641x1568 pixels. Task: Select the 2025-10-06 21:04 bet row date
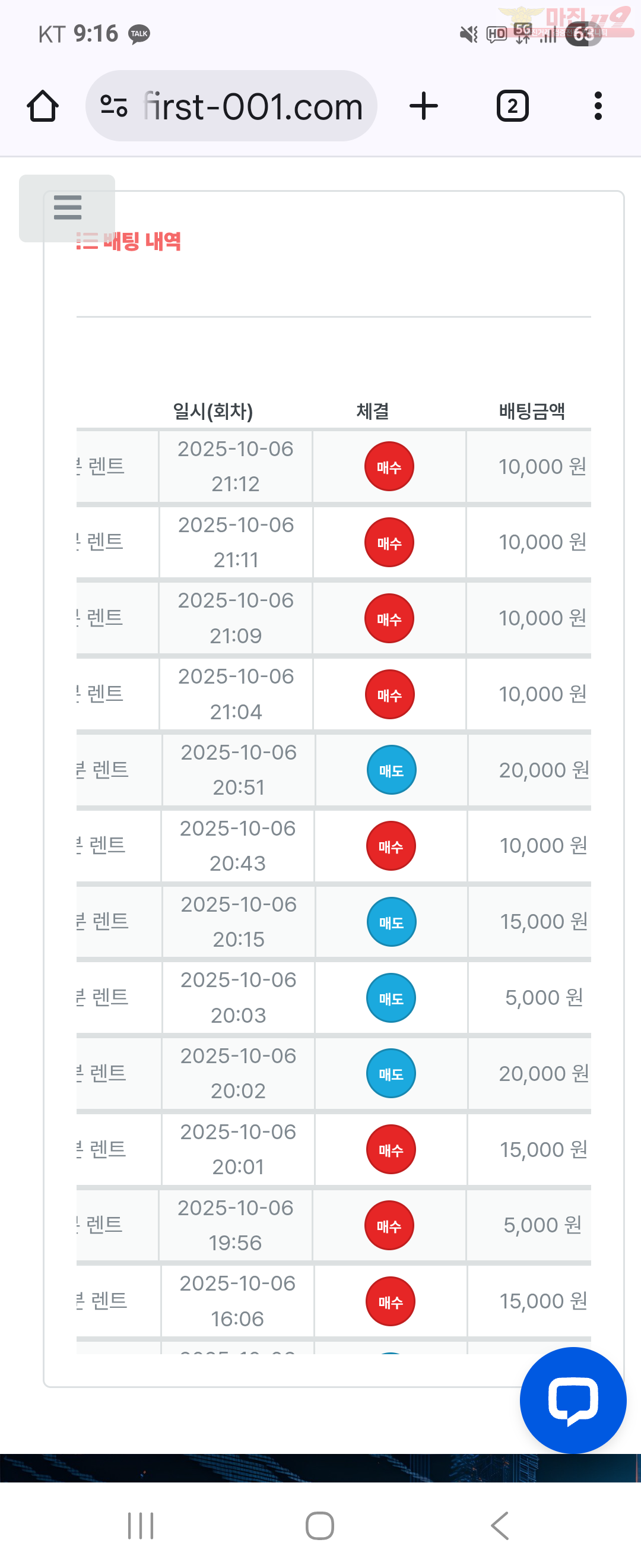pyautogui.click(x=236, y=694)
